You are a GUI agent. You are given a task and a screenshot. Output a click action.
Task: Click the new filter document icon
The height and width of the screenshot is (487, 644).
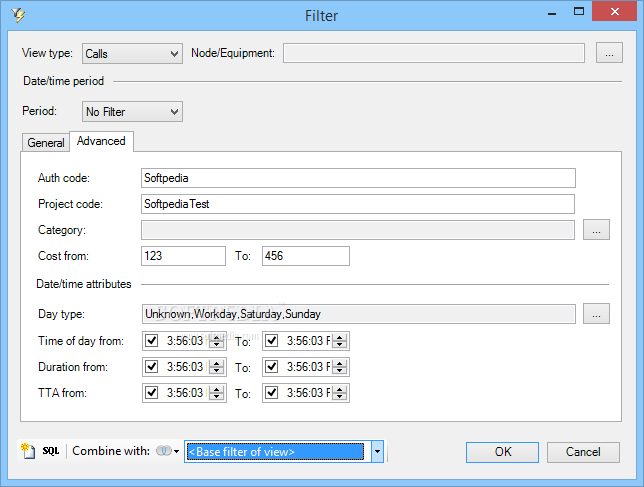(28, 451)
